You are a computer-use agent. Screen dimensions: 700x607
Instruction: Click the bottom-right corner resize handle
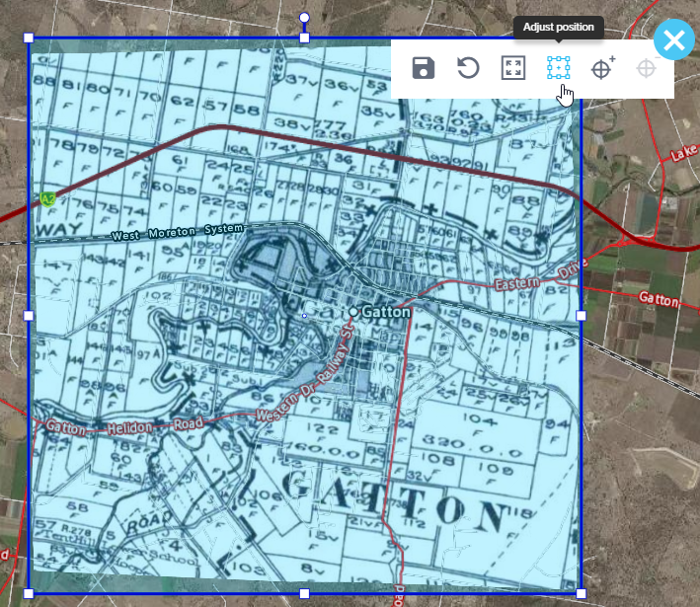tap(582, 593)
